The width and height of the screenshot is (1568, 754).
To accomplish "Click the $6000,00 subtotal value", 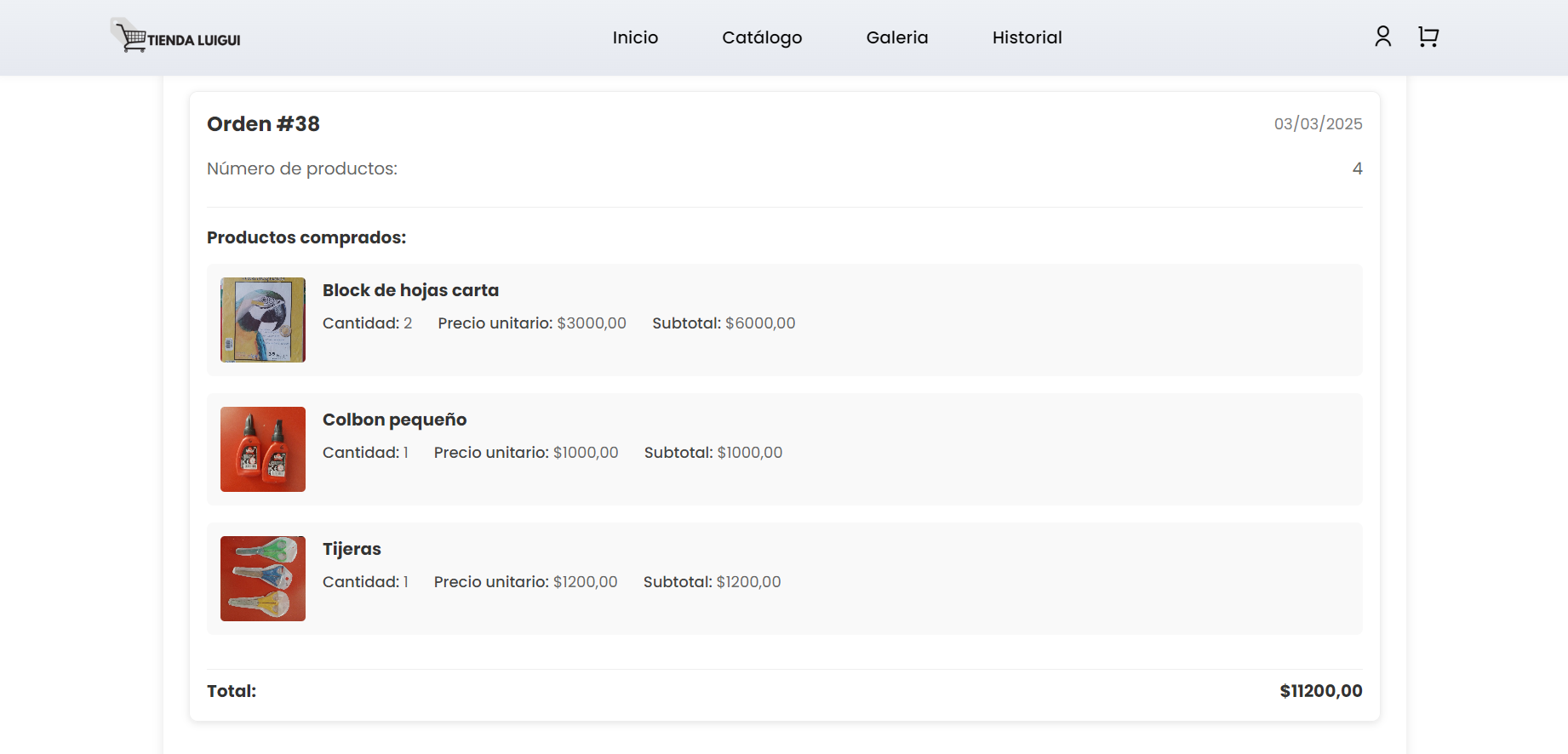I will pyautogui.click(x=760, y=323).
